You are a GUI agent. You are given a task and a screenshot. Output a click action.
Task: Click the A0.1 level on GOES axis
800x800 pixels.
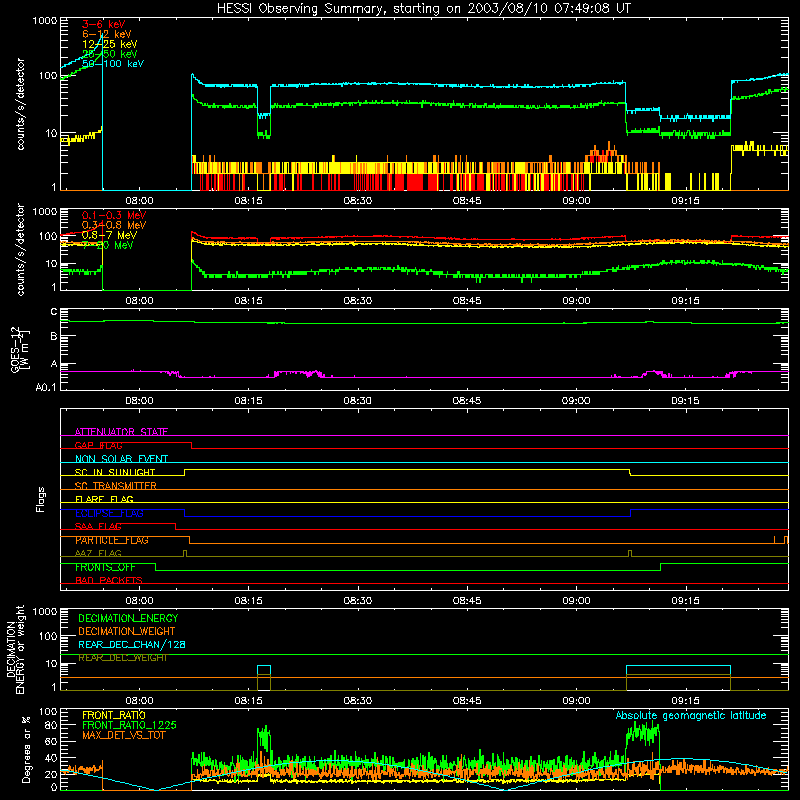46,387
